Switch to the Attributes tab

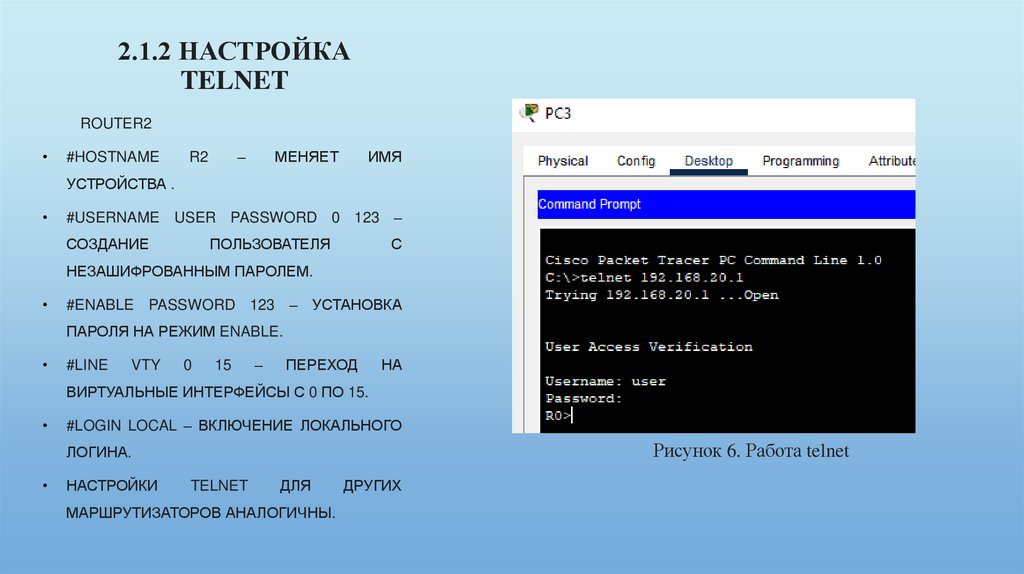(891, 161)
